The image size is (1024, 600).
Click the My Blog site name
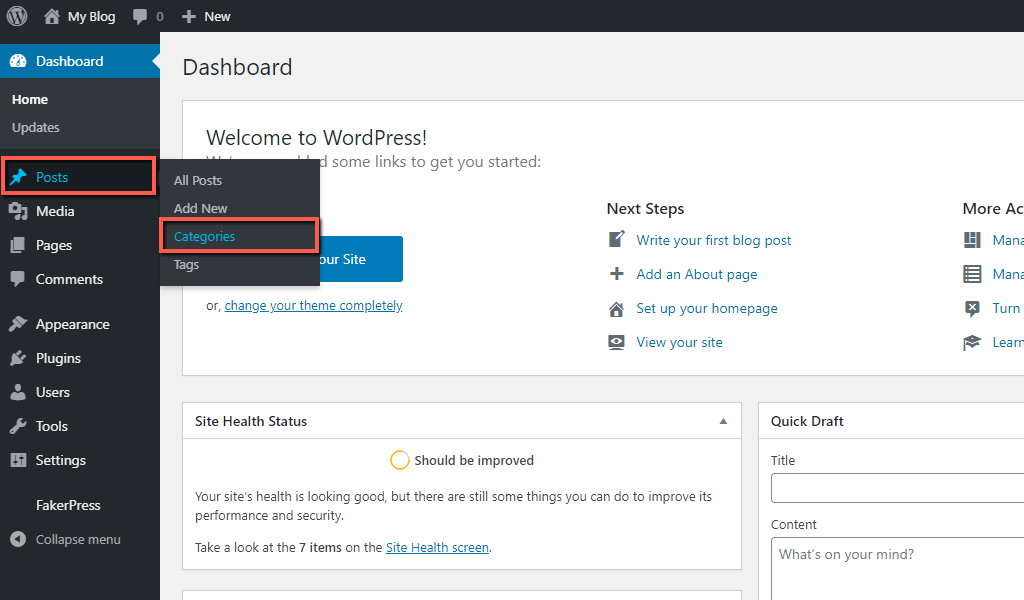pos(91,16)
